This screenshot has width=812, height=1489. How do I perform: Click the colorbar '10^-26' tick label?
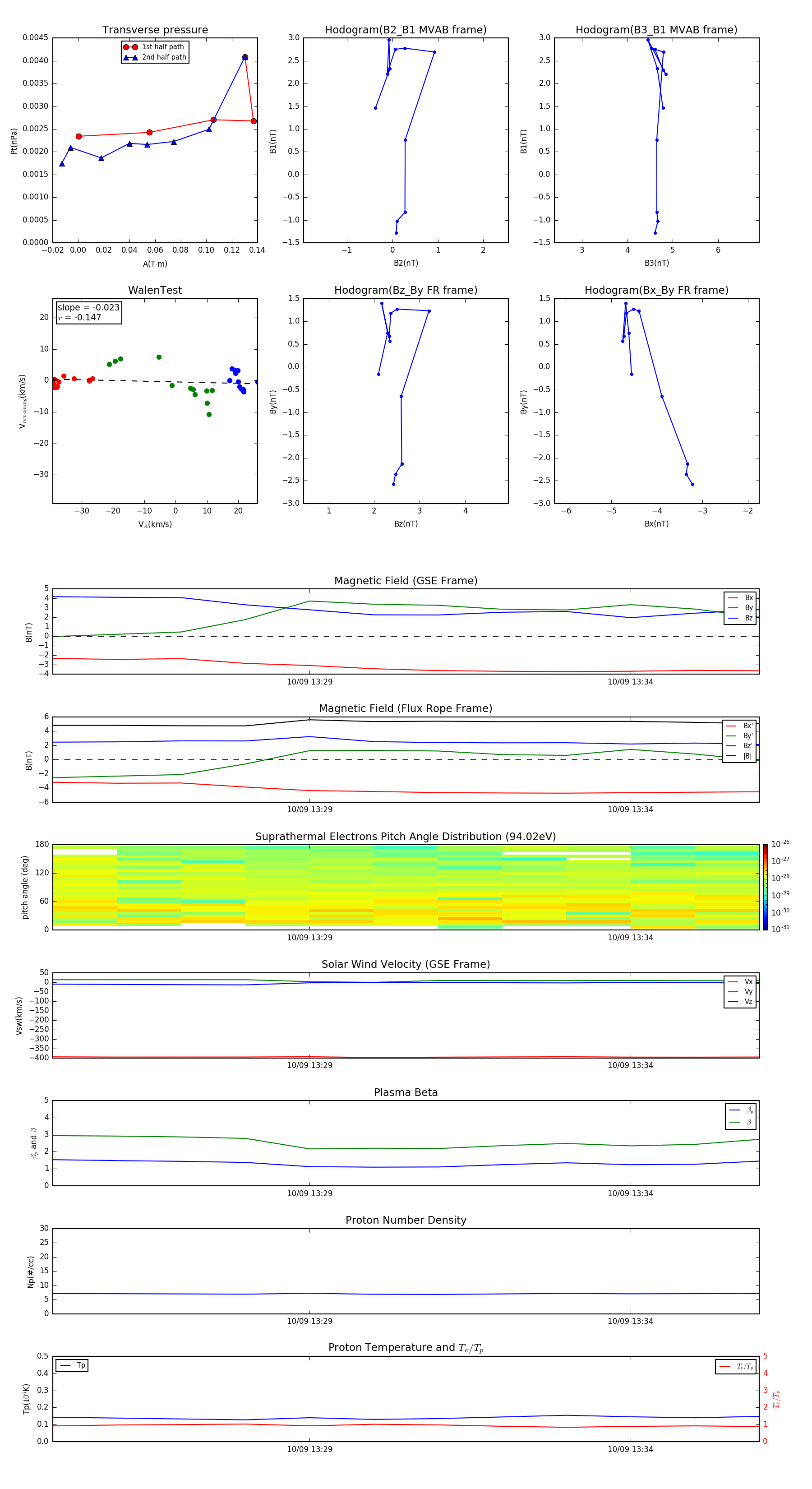pos(780,844)
